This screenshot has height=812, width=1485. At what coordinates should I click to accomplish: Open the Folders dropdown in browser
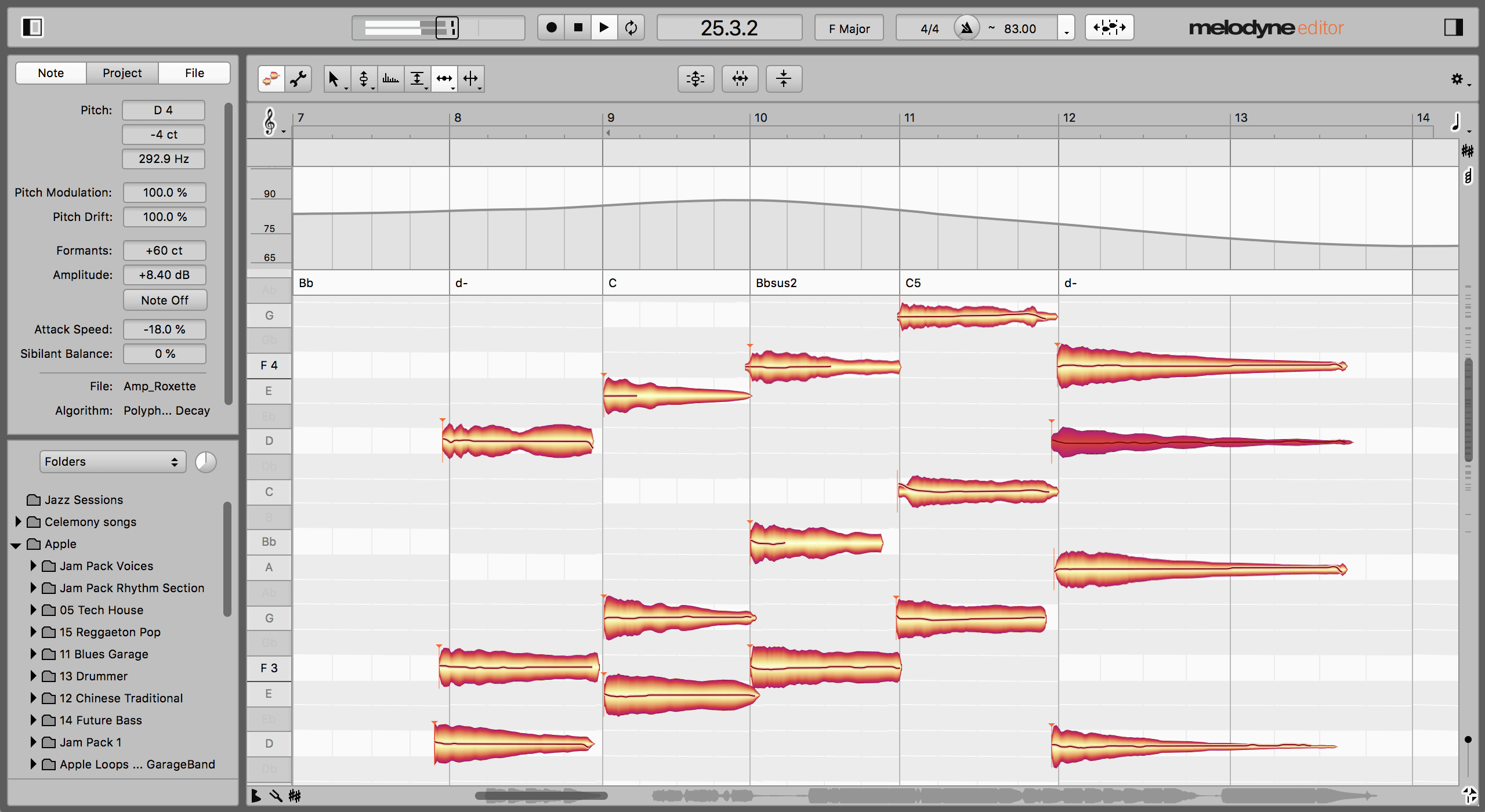click(x=107, y=462)
